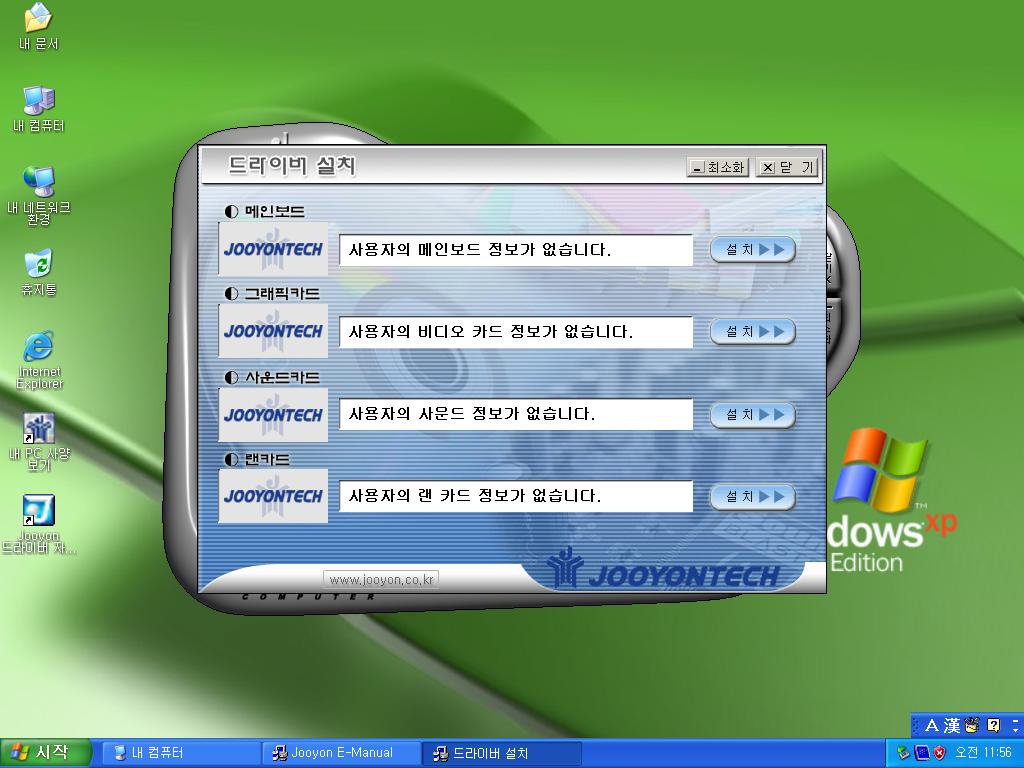Image resolution: width=1024 pixels, height=768 pixels.
Task: Click the red security shield tray icon
Action: click(940, 753)
